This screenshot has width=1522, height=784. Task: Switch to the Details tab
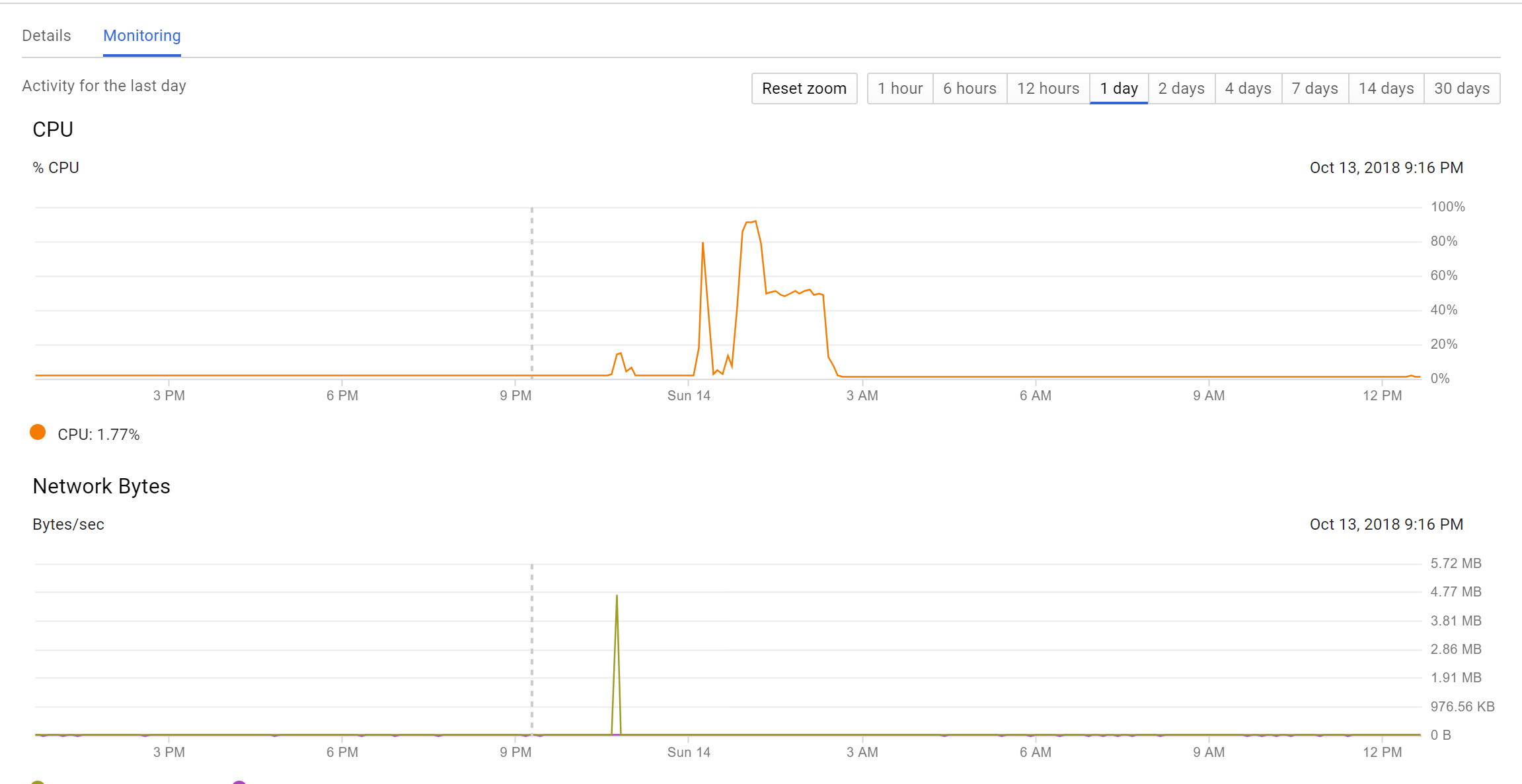click(x=46, y=36)
